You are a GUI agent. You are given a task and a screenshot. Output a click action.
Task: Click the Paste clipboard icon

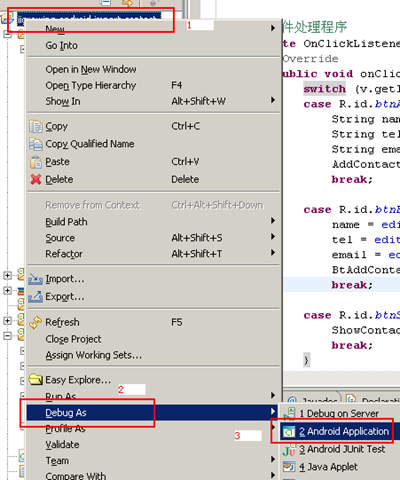point(36,162)
